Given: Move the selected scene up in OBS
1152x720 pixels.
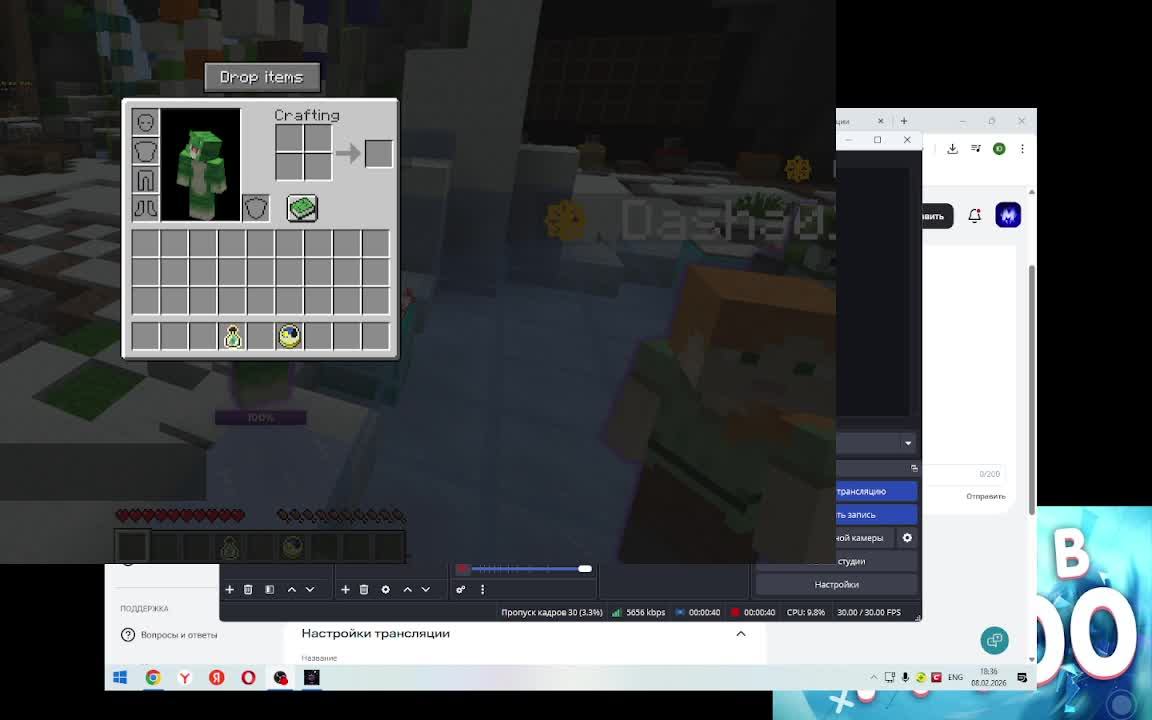Looking at the screenshot, I should point(292,589).
